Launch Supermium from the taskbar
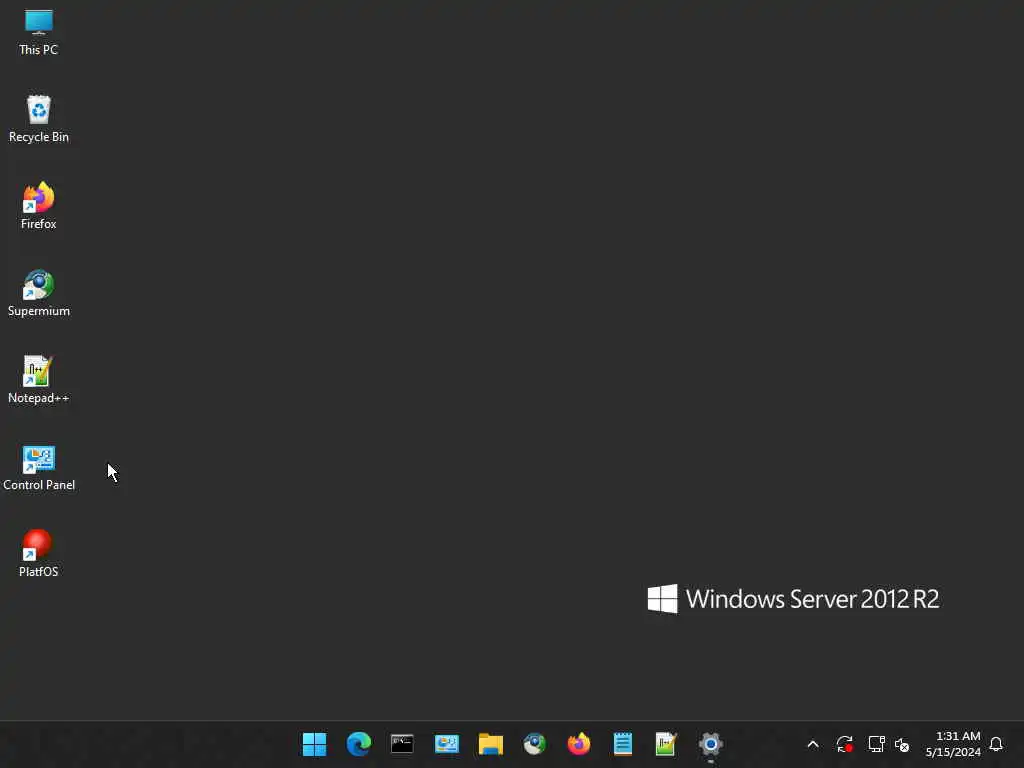The image size is (1024, 768). click(535, 744)
